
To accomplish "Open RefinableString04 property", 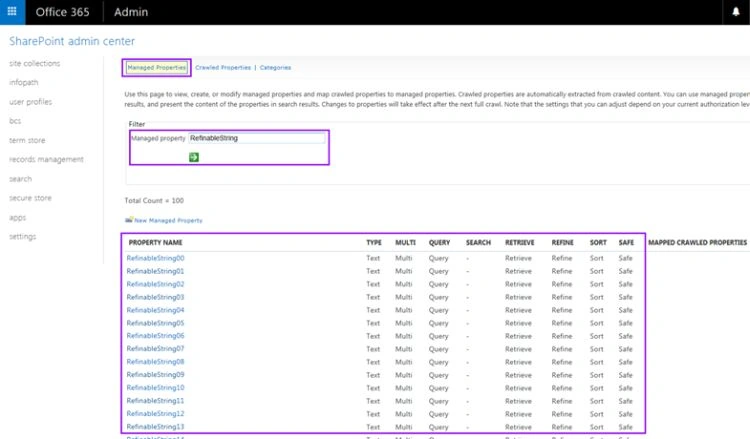I will 155,310.
